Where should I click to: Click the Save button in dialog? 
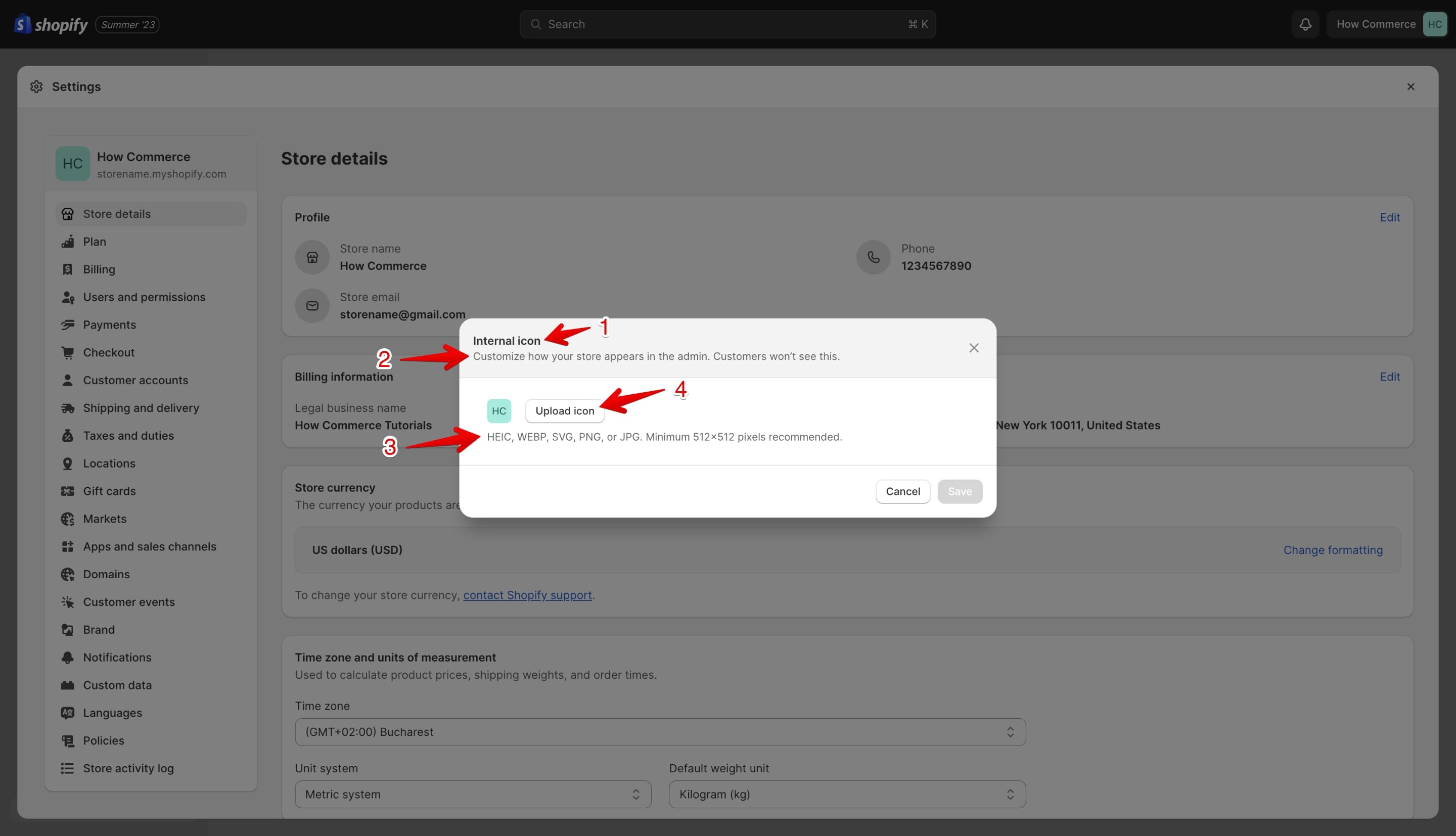point(960,491)
